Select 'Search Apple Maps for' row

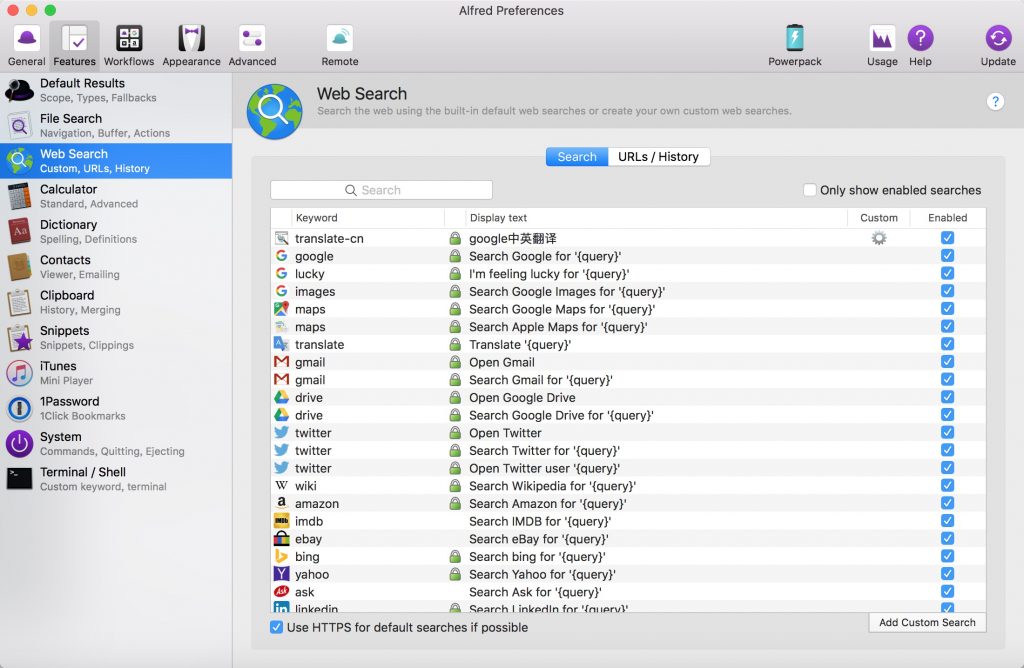pyautogui.click(x=628, y=326)
